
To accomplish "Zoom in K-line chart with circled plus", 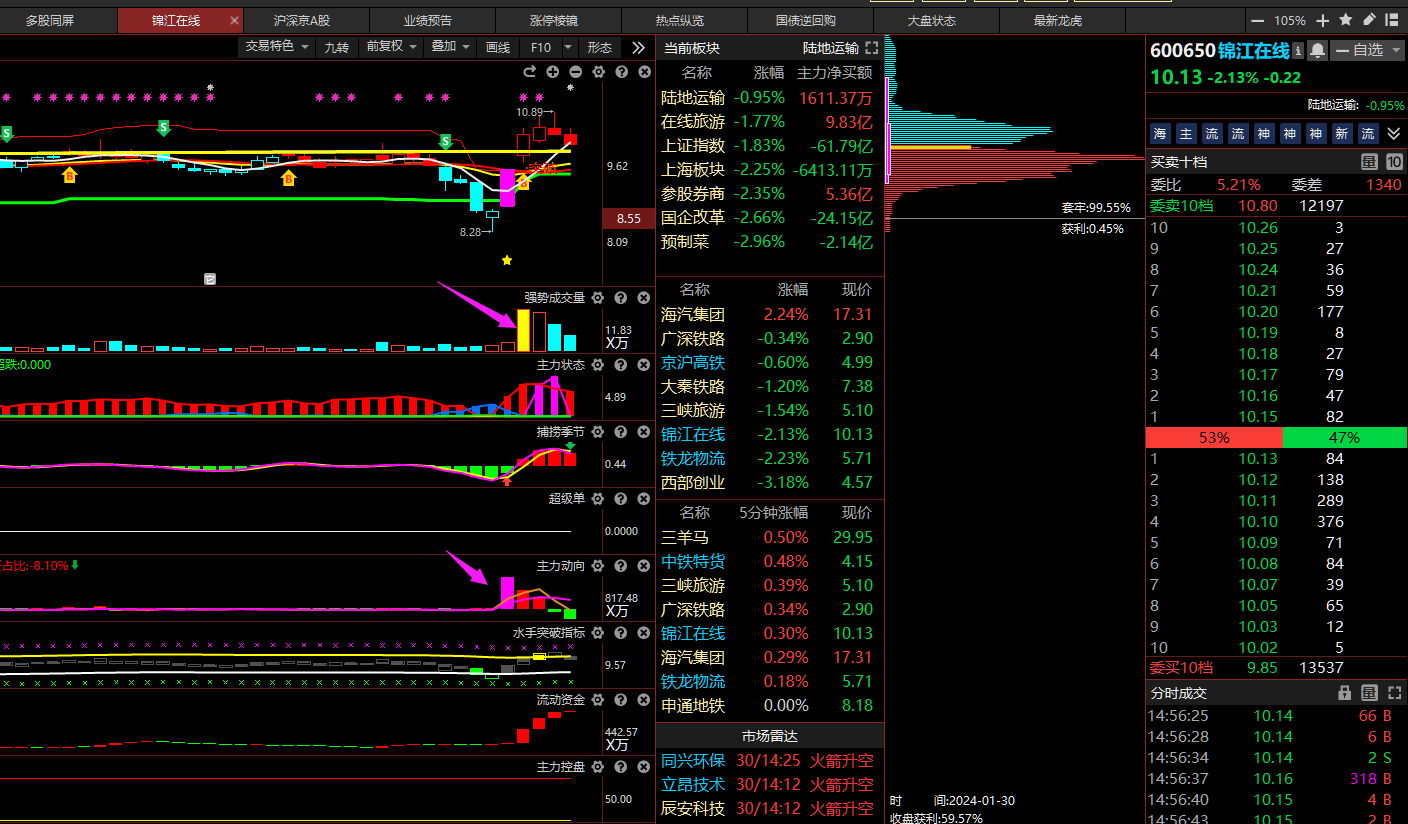I will pyautogui.click(x=553, y=72).
